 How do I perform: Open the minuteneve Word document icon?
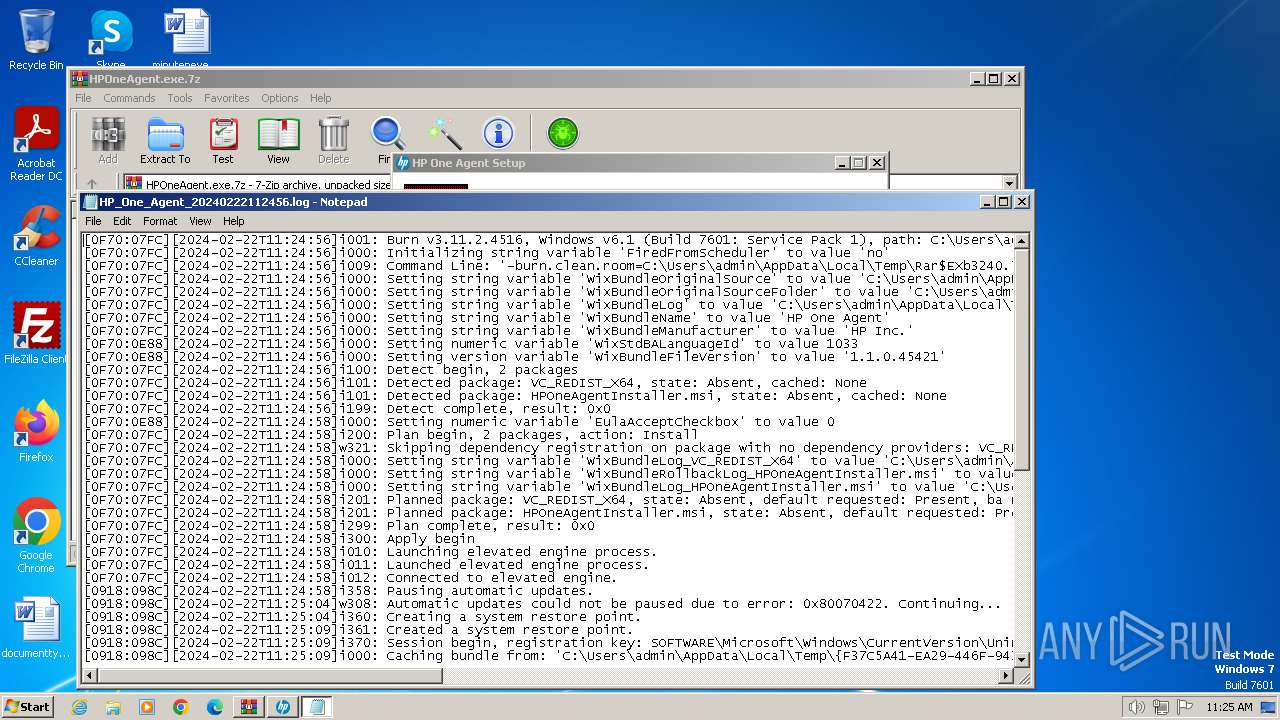[187, 39]
